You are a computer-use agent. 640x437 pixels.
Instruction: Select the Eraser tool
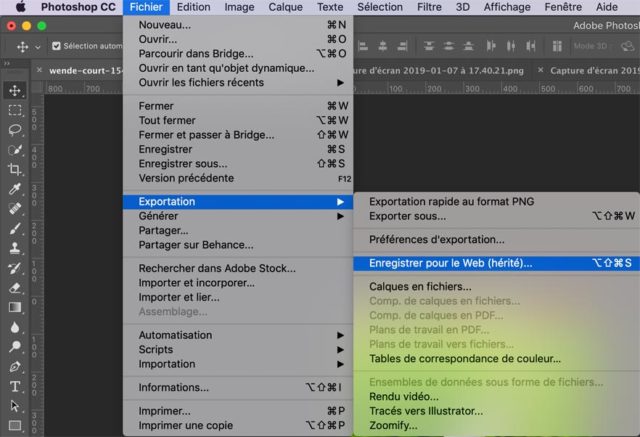point(15,288)
